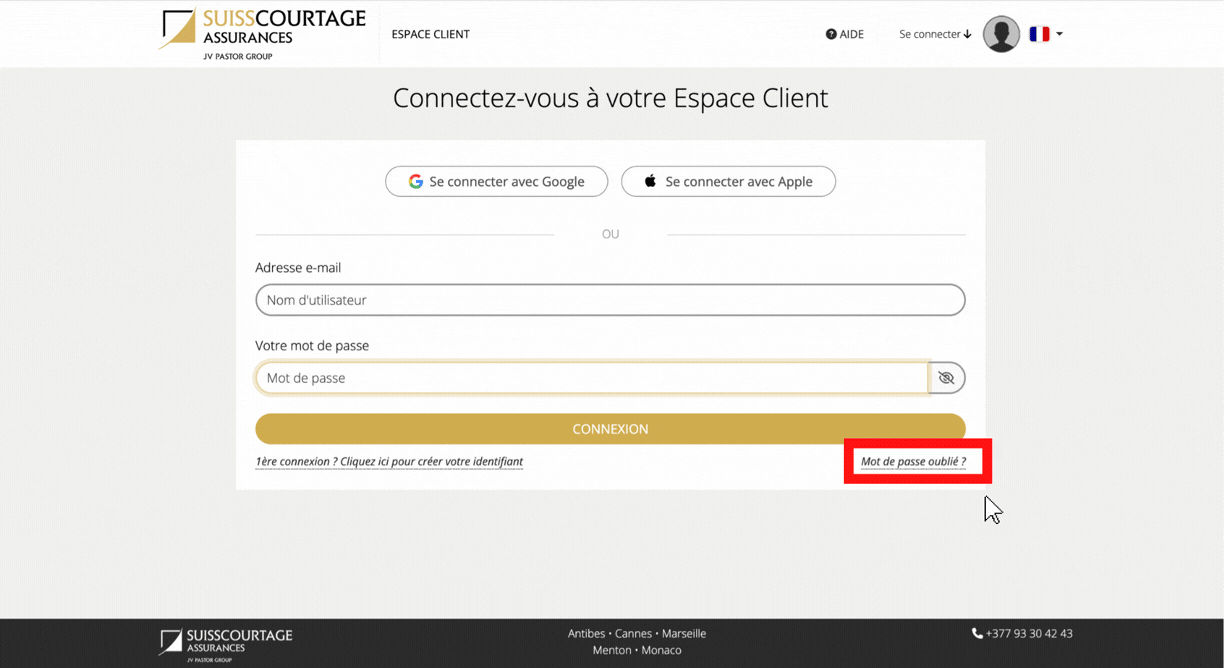Click the Google G logo icon

pos(416,182)
